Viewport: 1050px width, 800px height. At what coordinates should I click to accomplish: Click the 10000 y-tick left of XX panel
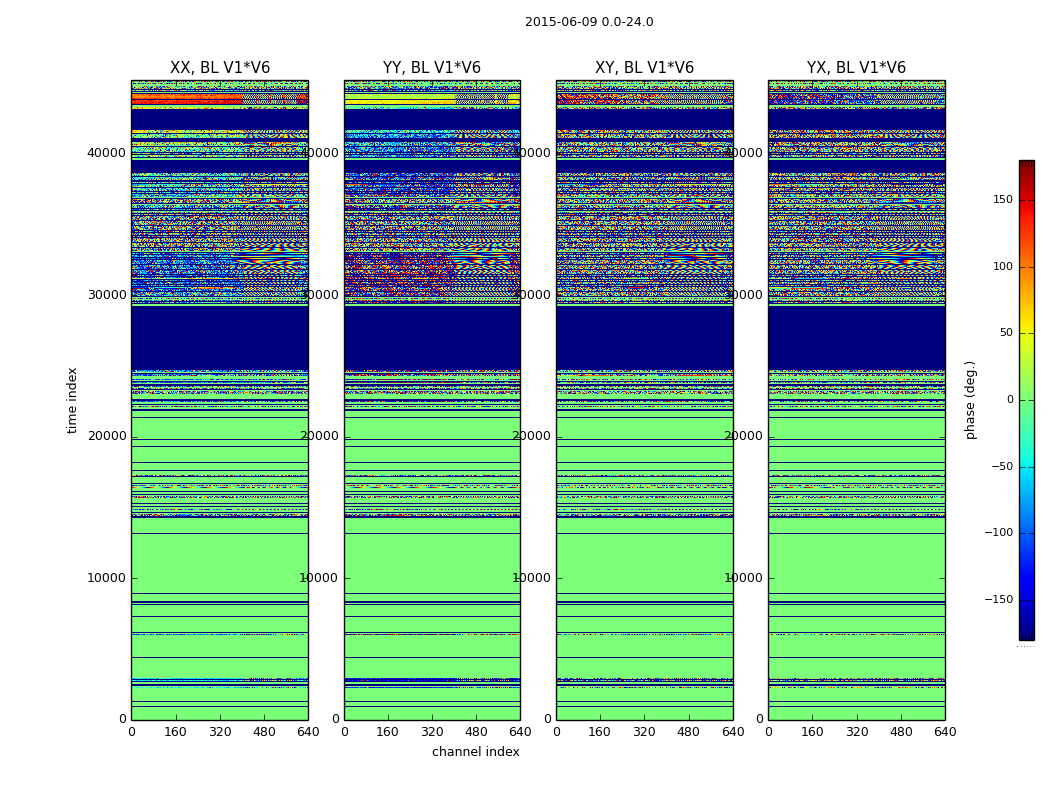click(106, 578)
